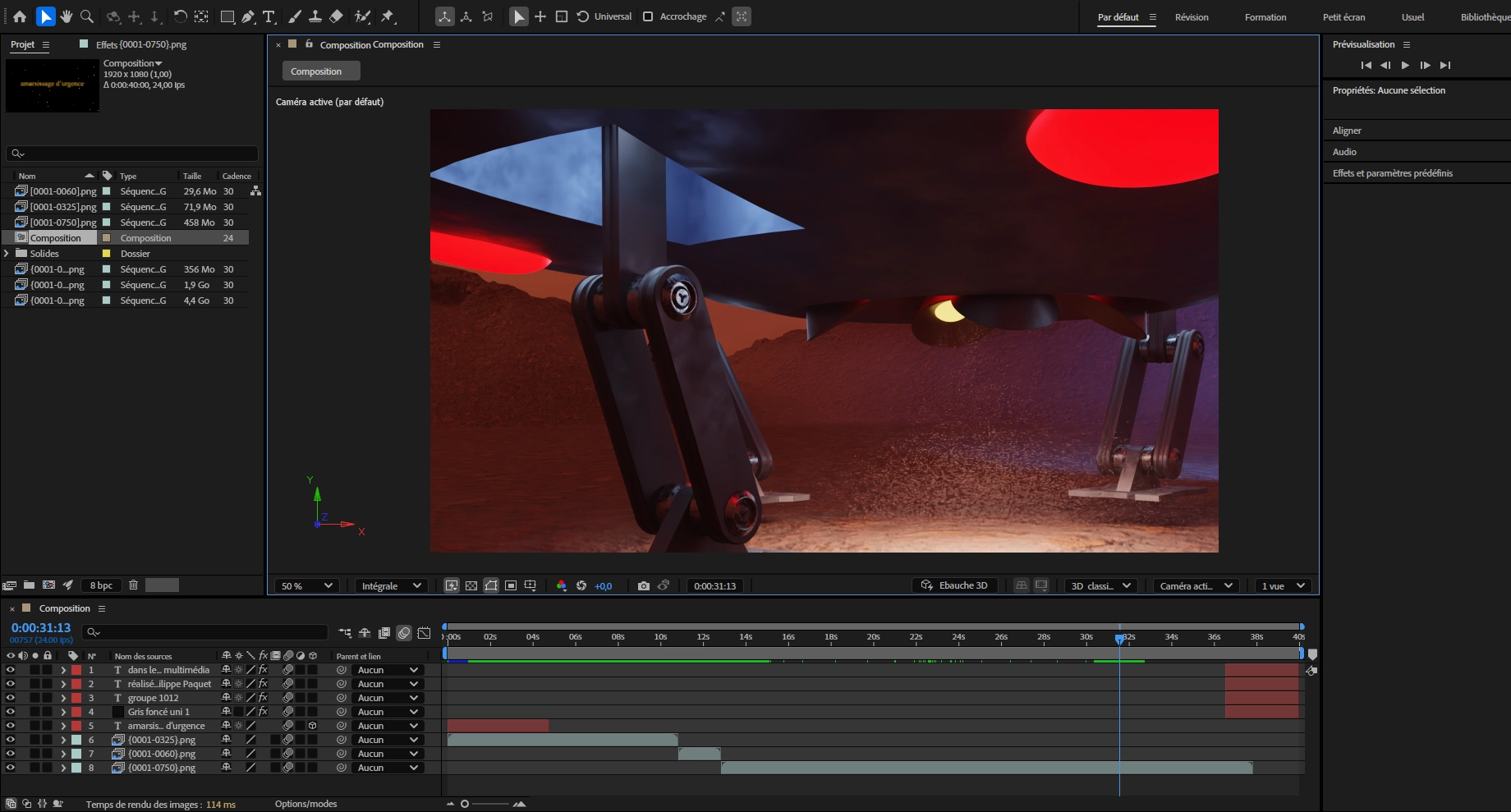
Task: Expand the 'Gris foncé uni 1' layer
Action: point(63,712)
